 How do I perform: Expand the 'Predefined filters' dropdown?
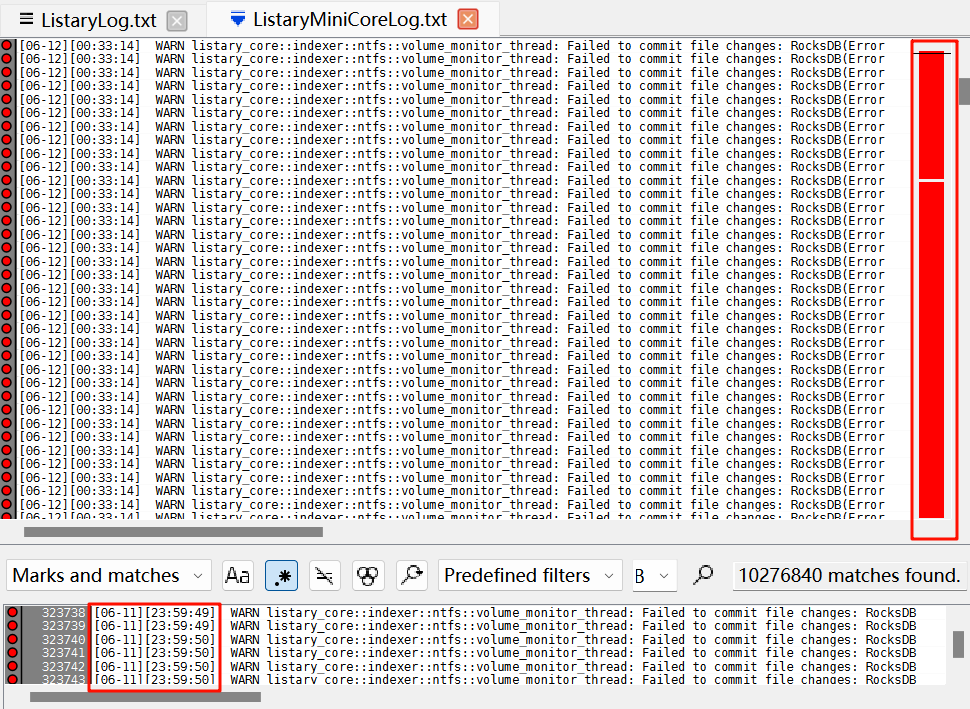530,575
